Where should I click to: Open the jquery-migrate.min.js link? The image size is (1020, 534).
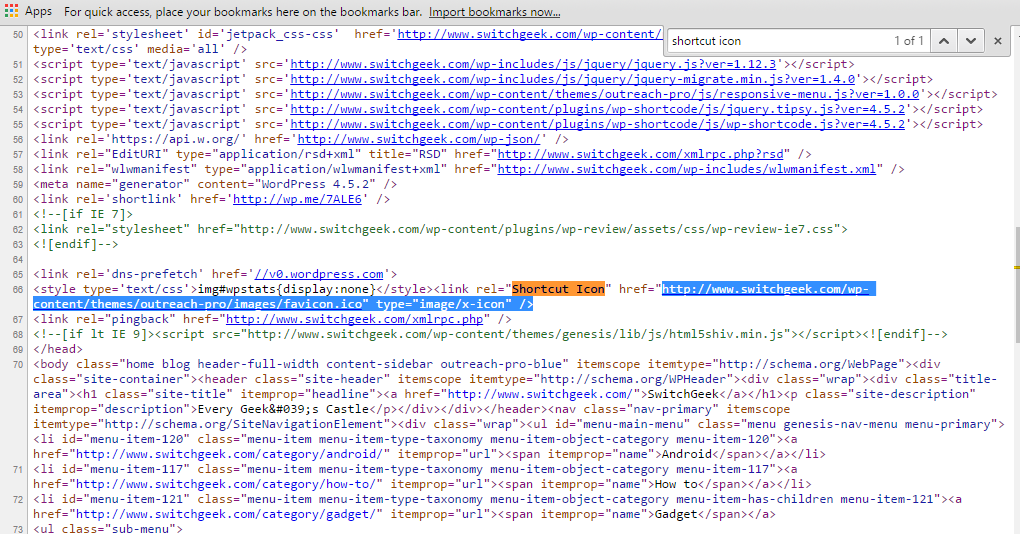click(572, 79)
